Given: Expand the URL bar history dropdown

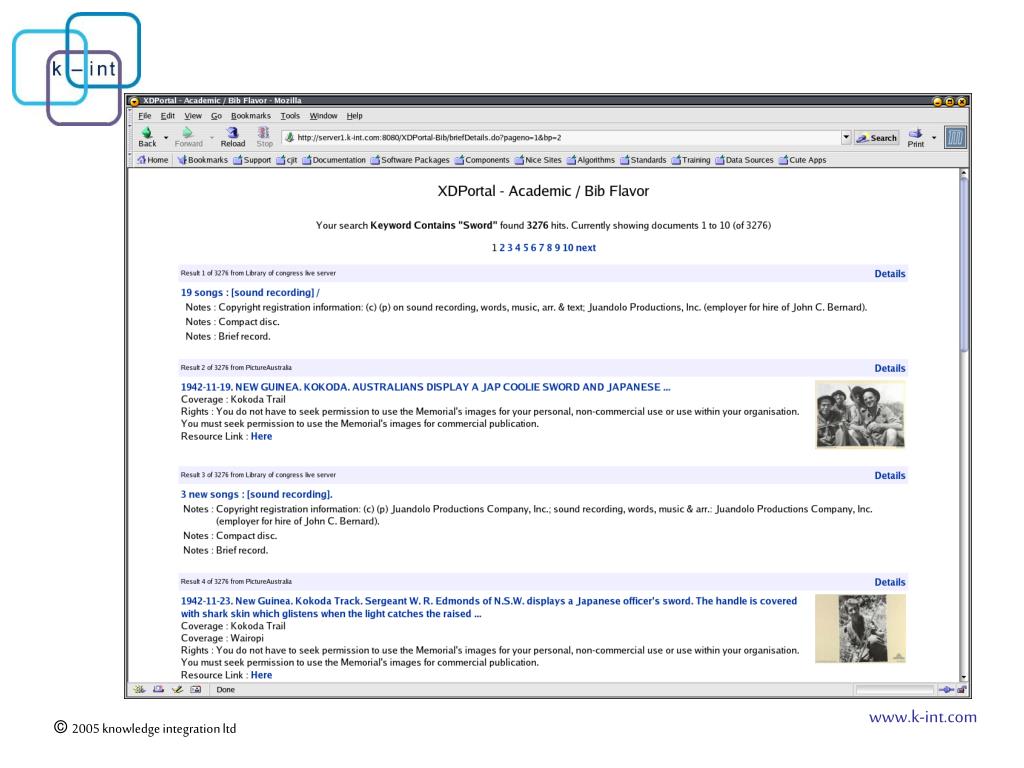Looking at the screenshot, I should [x=846, y=138].
